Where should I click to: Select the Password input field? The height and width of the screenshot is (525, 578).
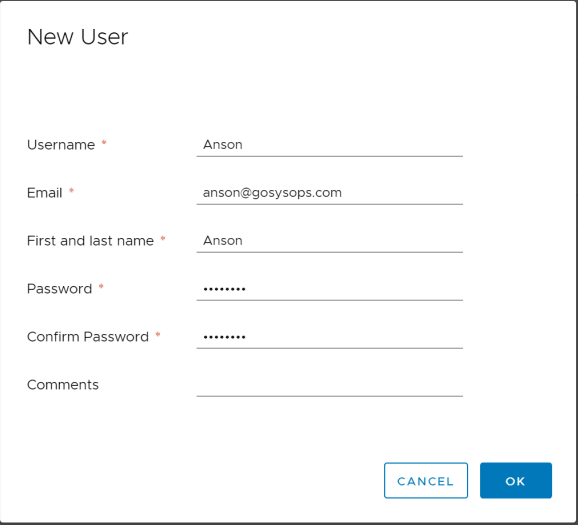(x=330, y=289)
